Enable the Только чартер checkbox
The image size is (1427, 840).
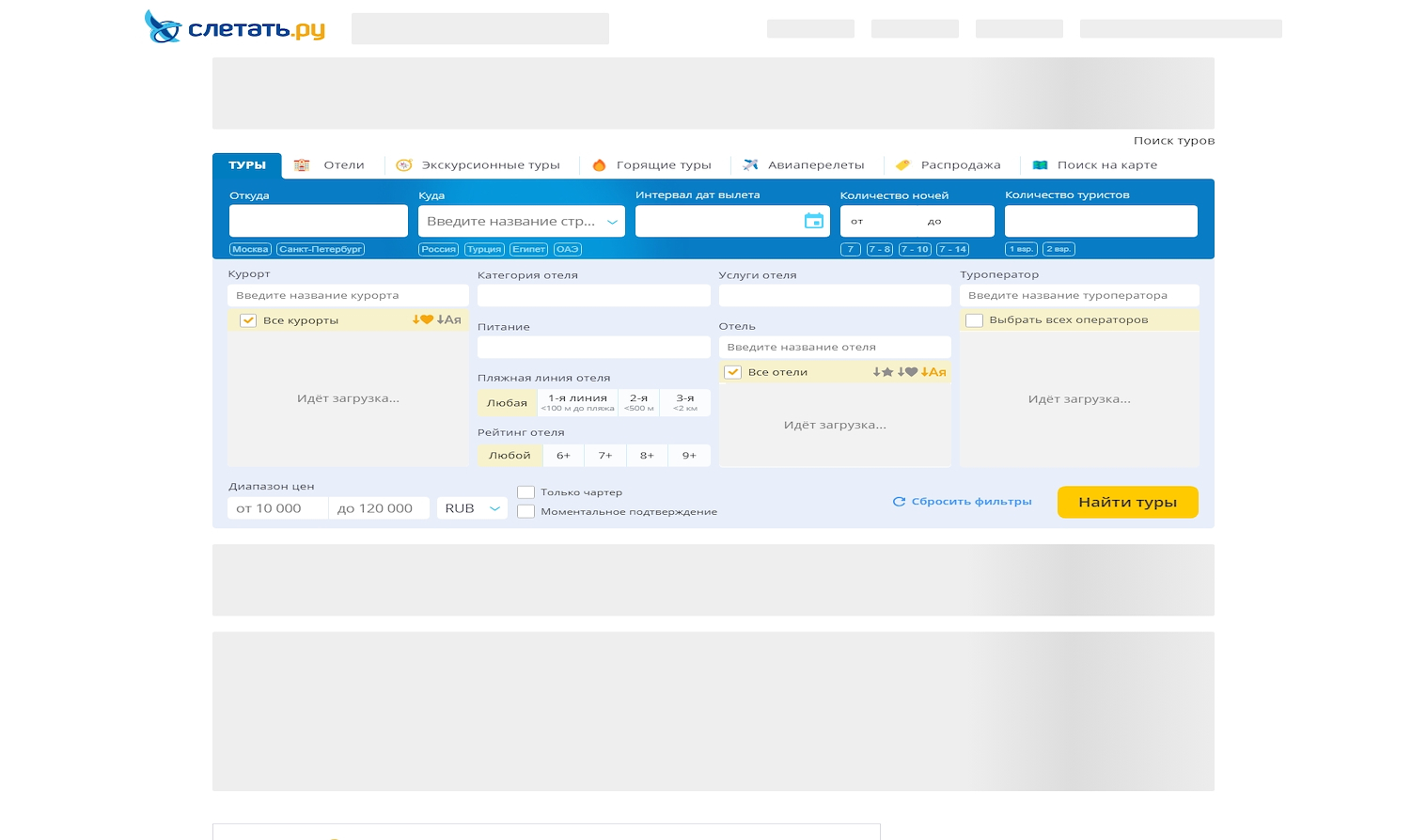point(526,492)
